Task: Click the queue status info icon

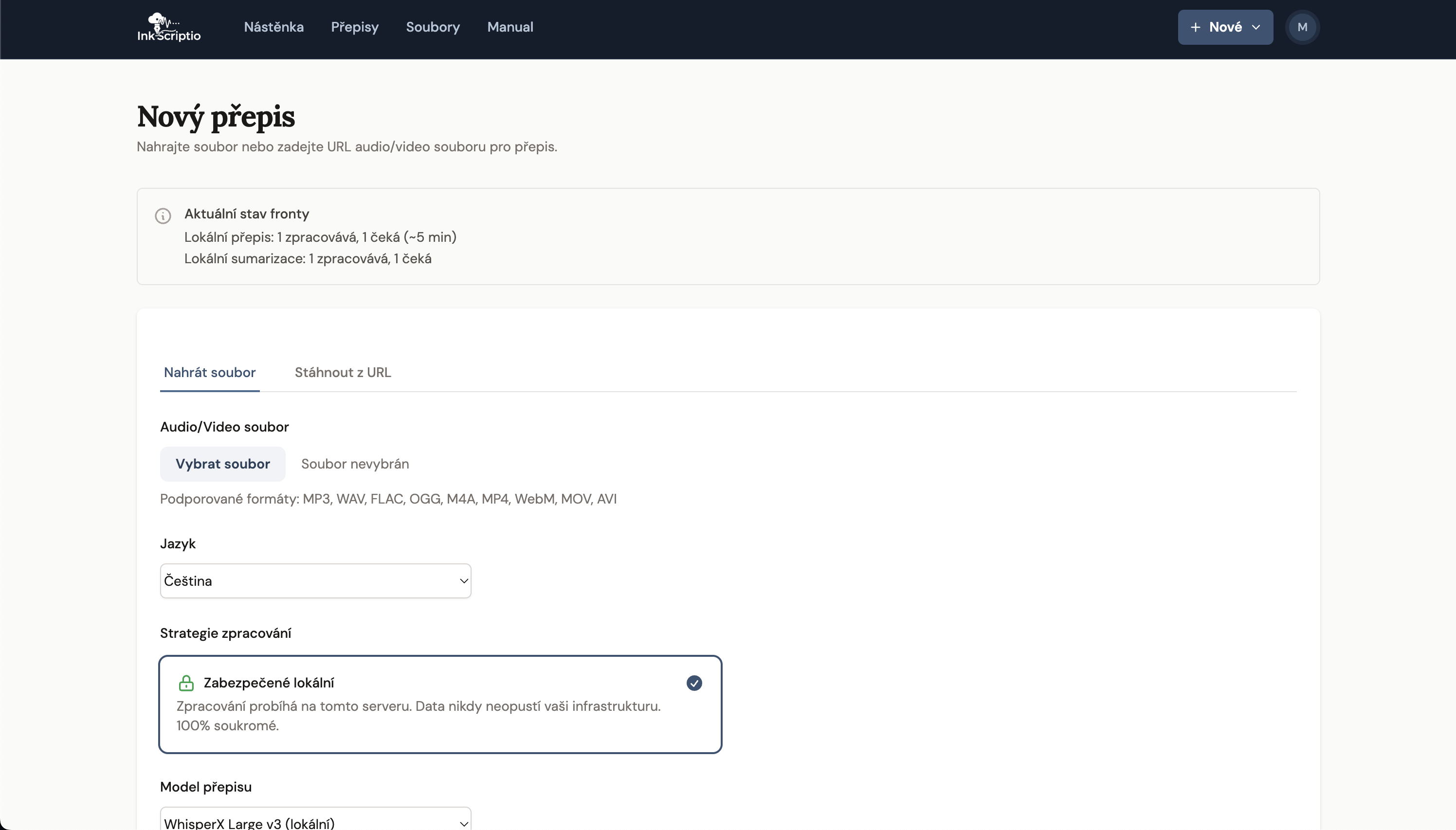Action: tap(163, 216)
